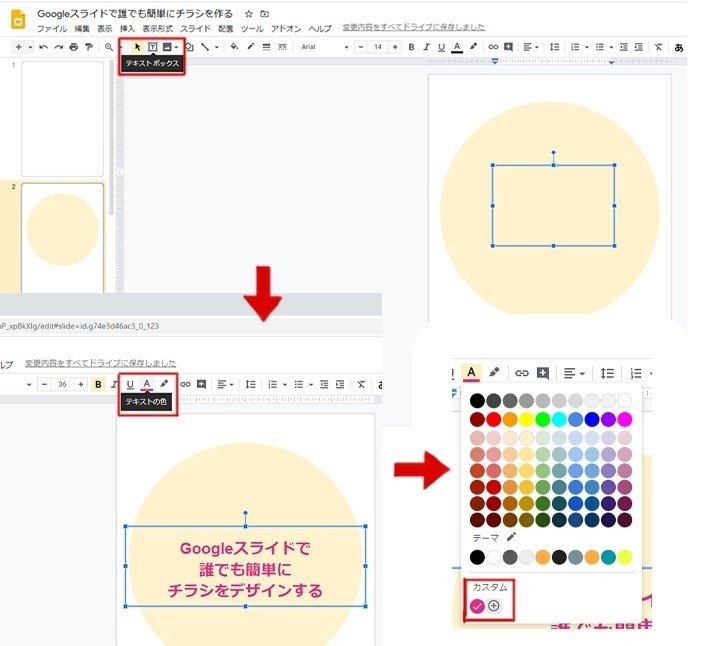Click the insert image icon
The image size is (721, 646).
pyautogui.click(x=167, y=47)
